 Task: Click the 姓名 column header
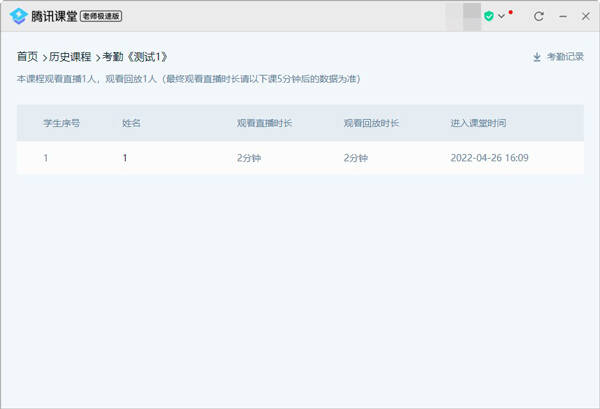coord(131,123)
